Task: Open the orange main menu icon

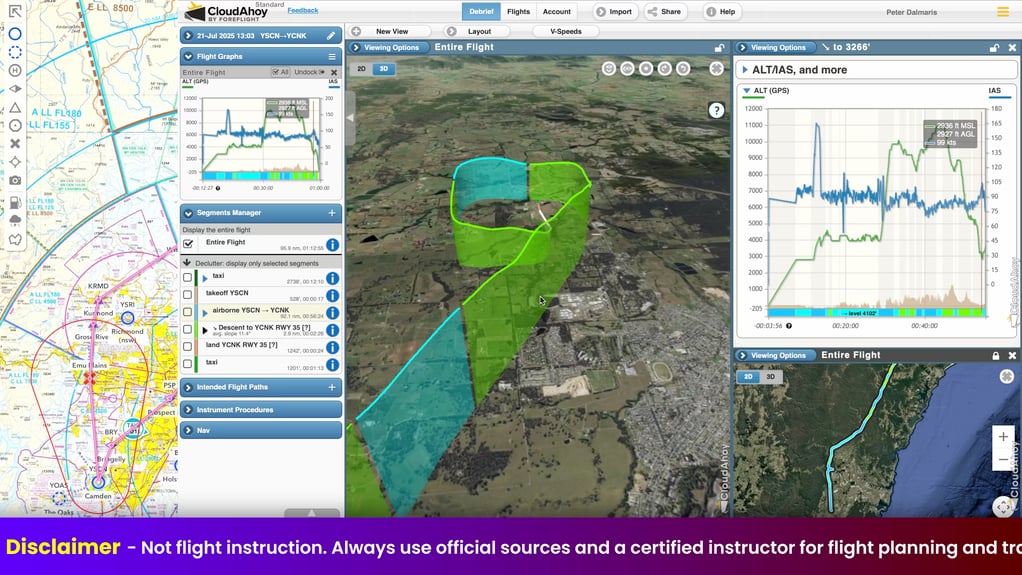Action: (x=1003, y=12)
